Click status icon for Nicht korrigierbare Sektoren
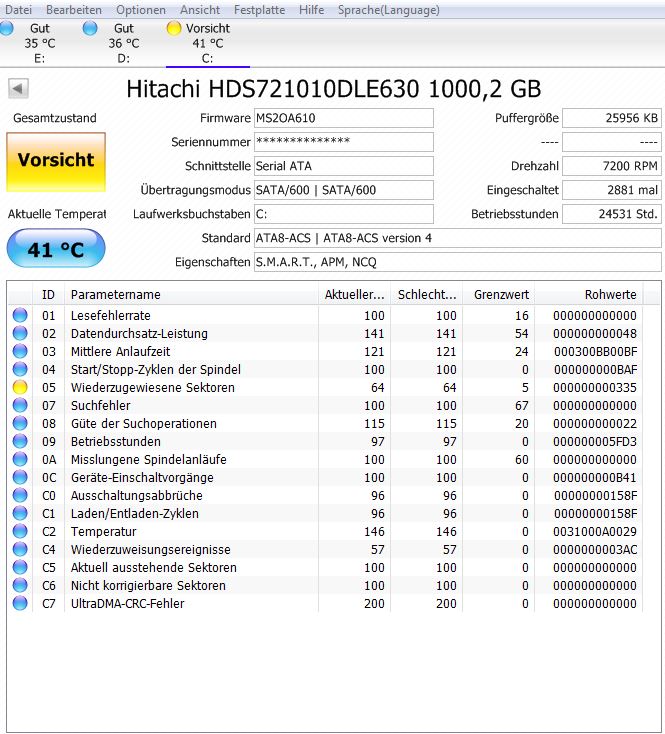 pos(20,586)
